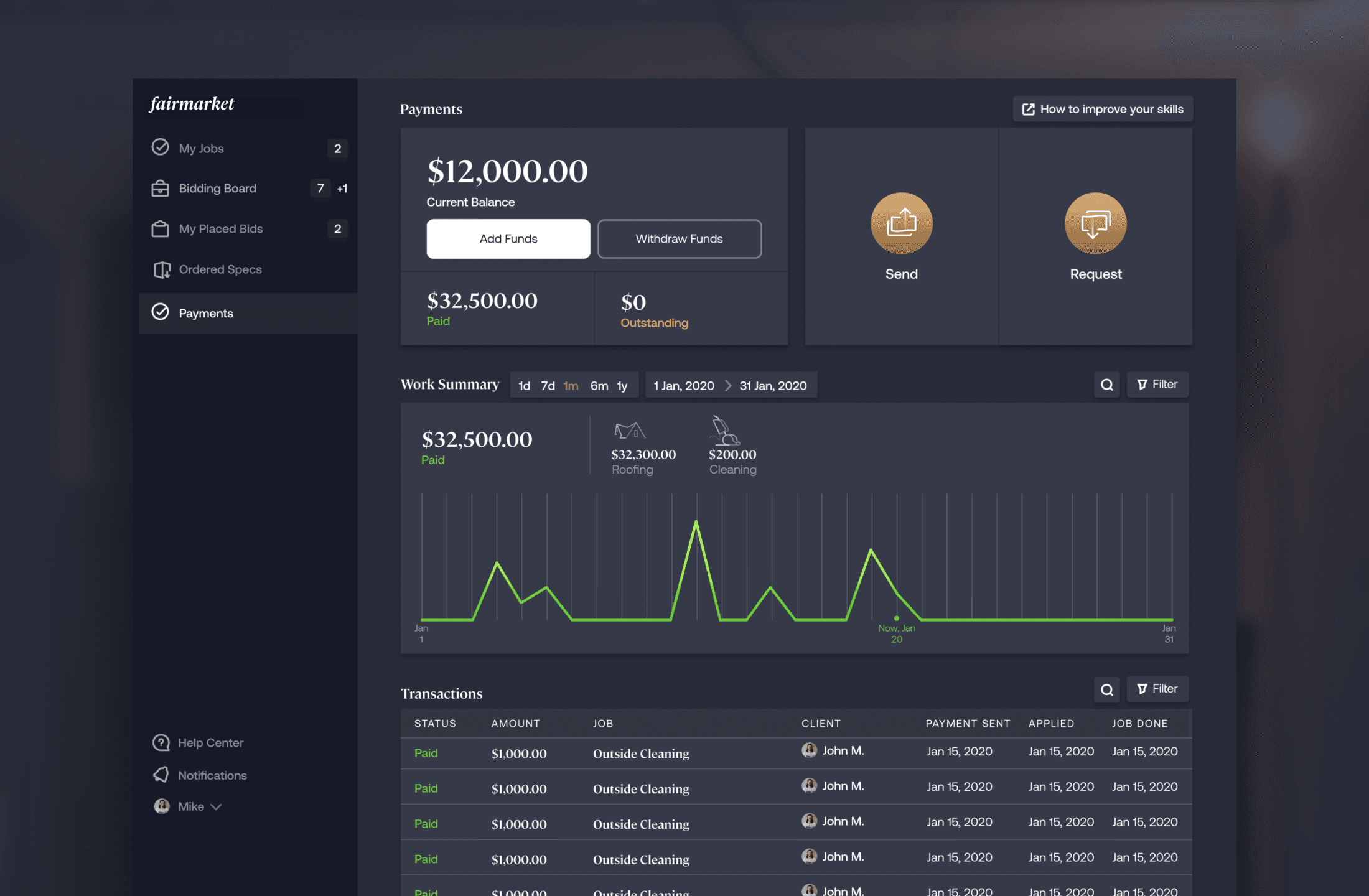
Task: Click the Ordered Specs sidebar icon
Action: (x=161, y=269)
